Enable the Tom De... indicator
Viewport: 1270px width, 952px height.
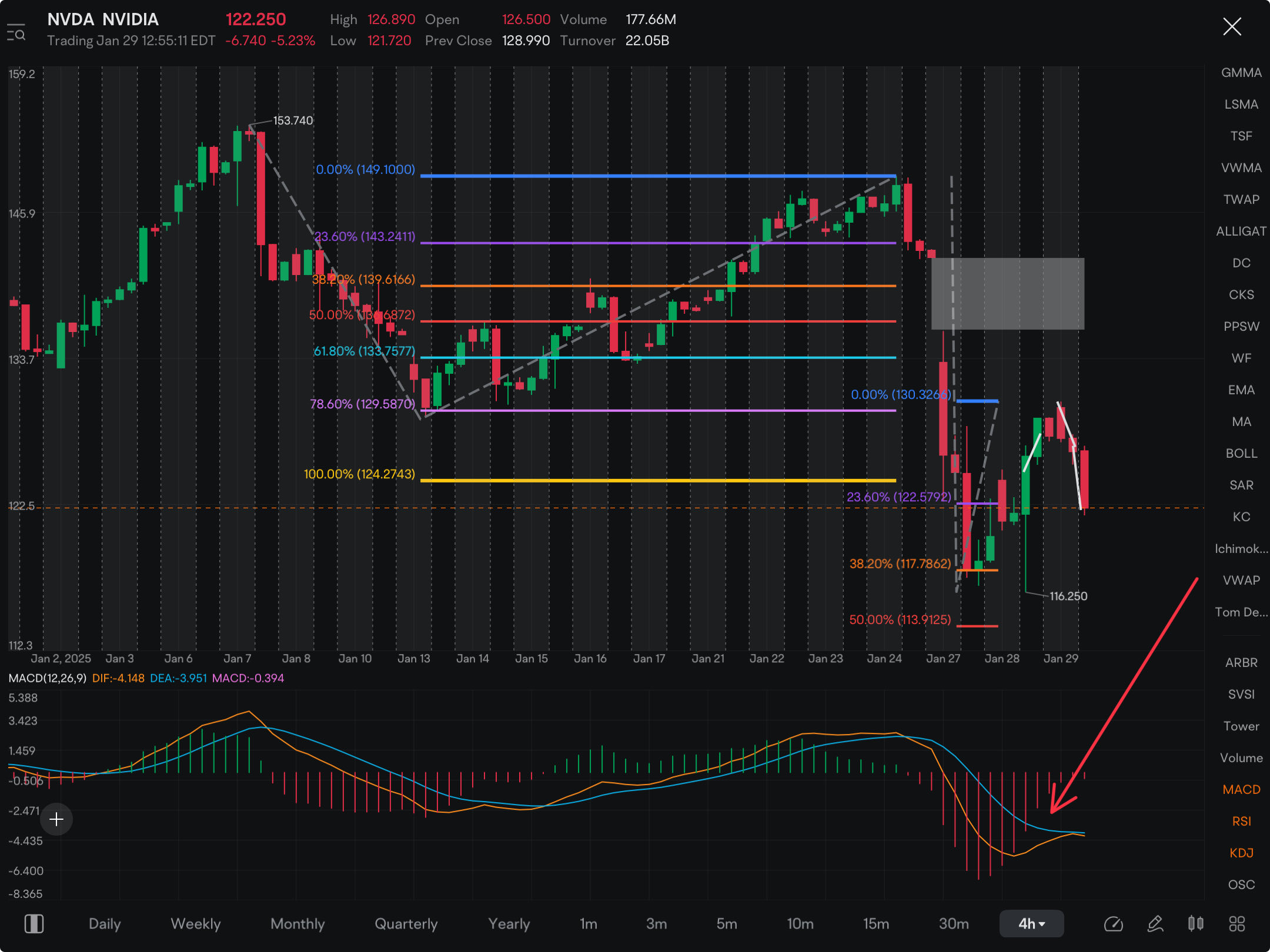pos(1241,612)
